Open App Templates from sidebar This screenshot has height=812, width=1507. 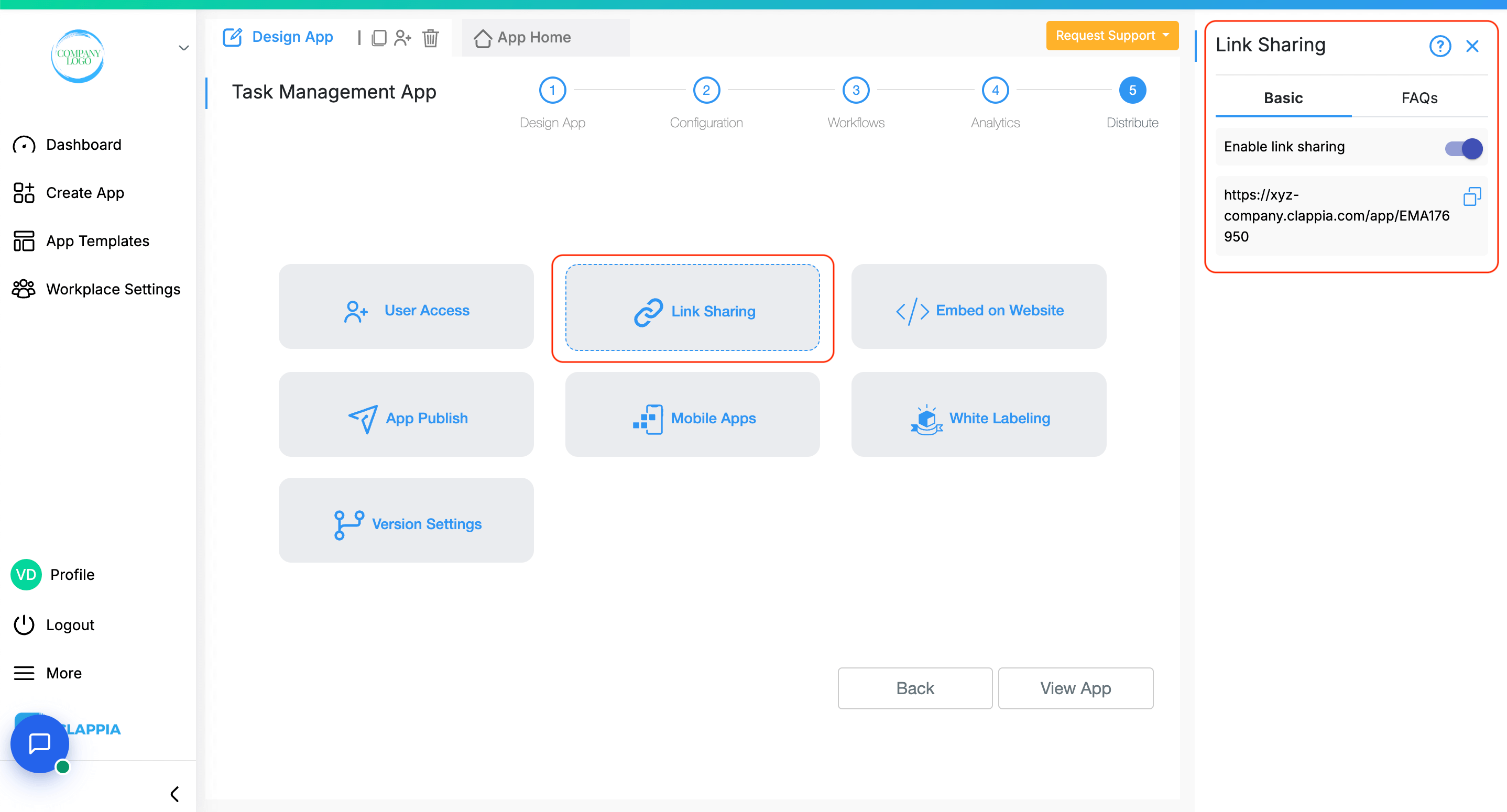pyautogui.click(x=97, y=241)
